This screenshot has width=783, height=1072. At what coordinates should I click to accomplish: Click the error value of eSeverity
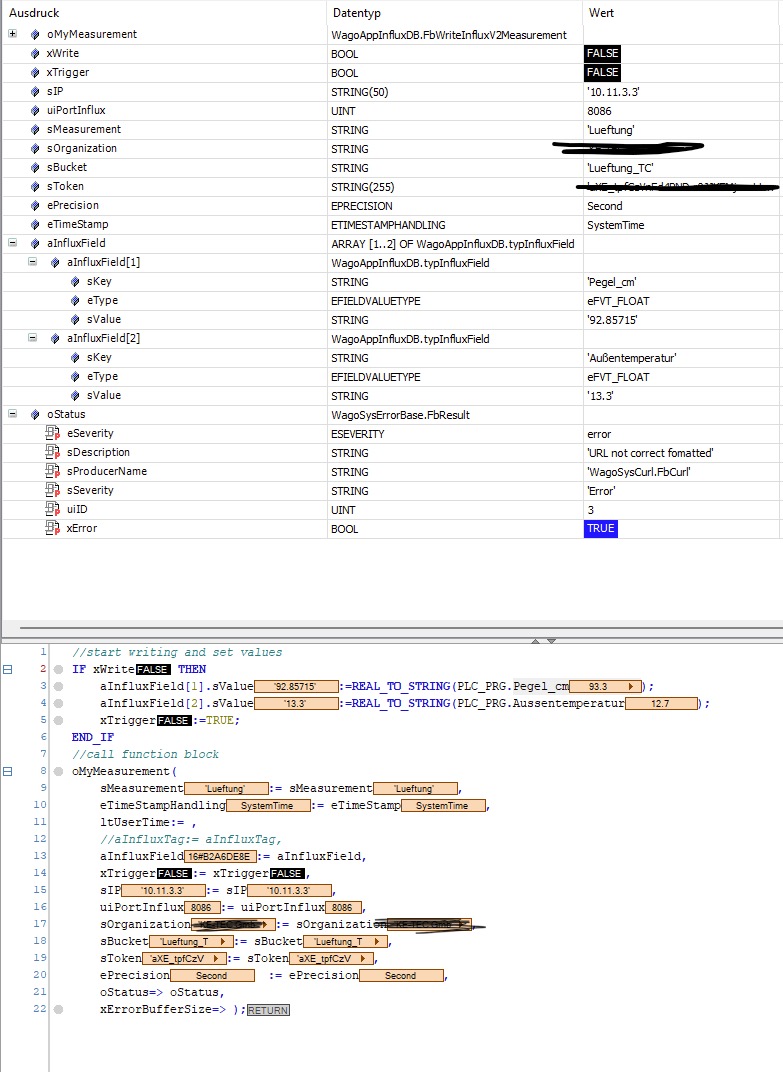599,434
